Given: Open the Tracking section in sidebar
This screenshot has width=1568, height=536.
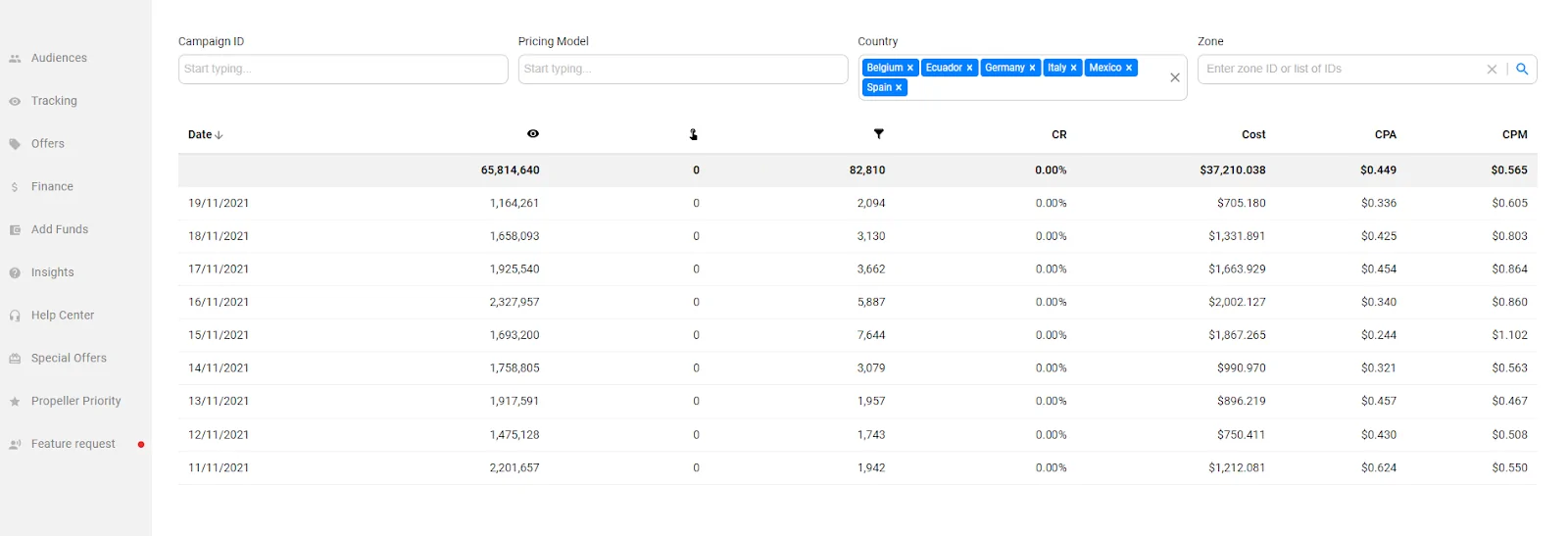Looking at the screenshot, I should tap(54, 101).
